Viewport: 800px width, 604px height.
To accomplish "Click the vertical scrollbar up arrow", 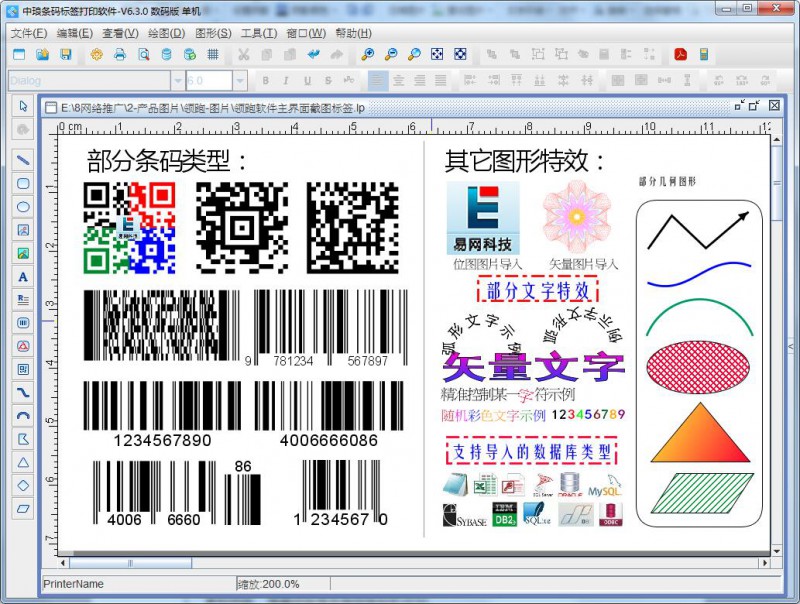I will [x=777, y=139].
